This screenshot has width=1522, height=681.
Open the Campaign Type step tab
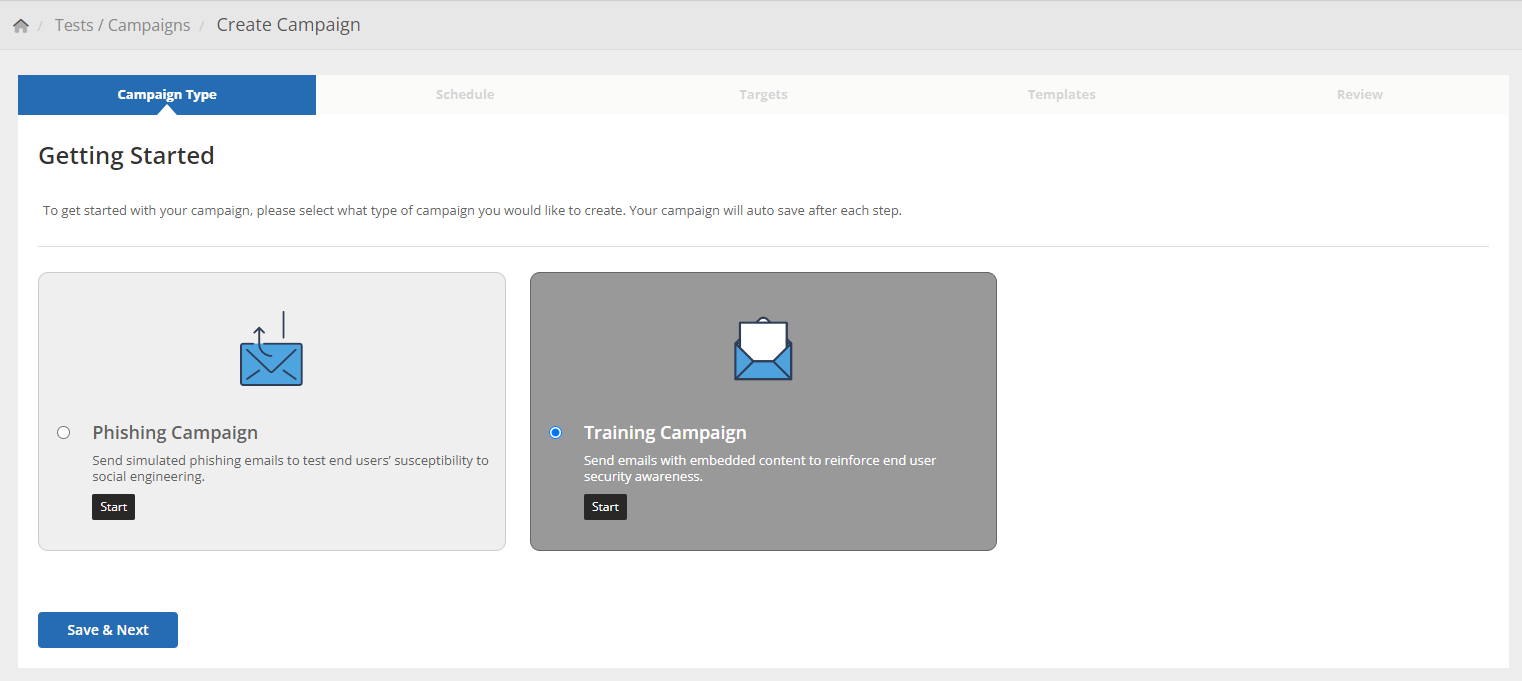pos(167,95)
